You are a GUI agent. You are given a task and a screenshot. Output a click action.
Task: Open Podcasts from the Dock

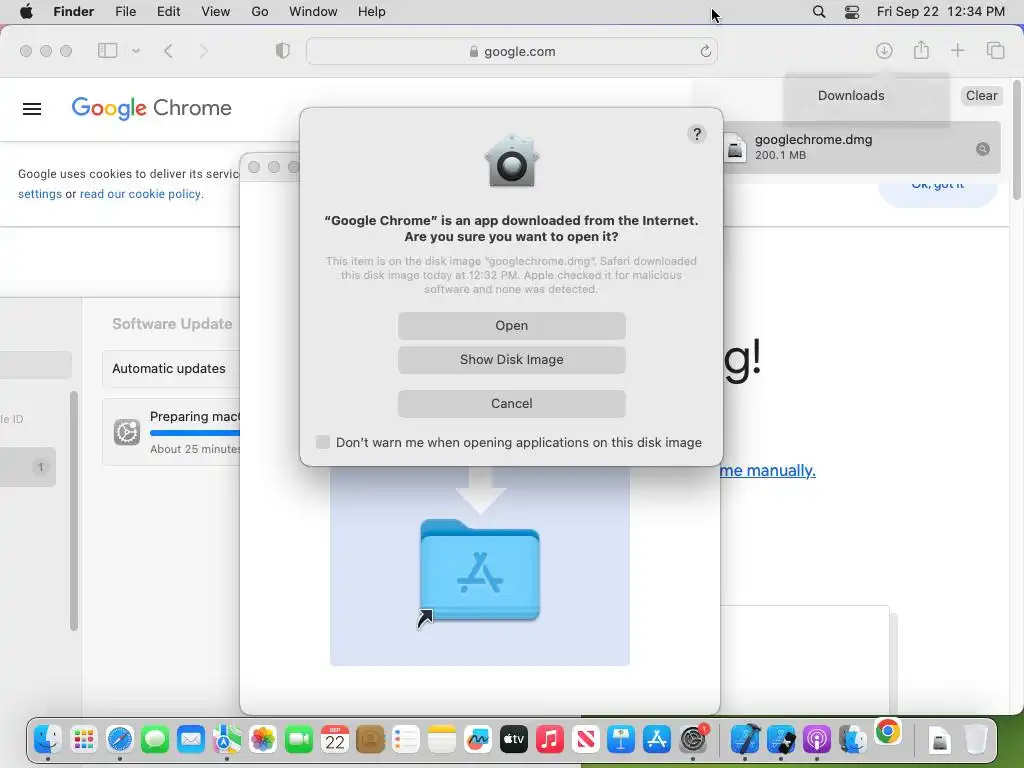point(816,739)
